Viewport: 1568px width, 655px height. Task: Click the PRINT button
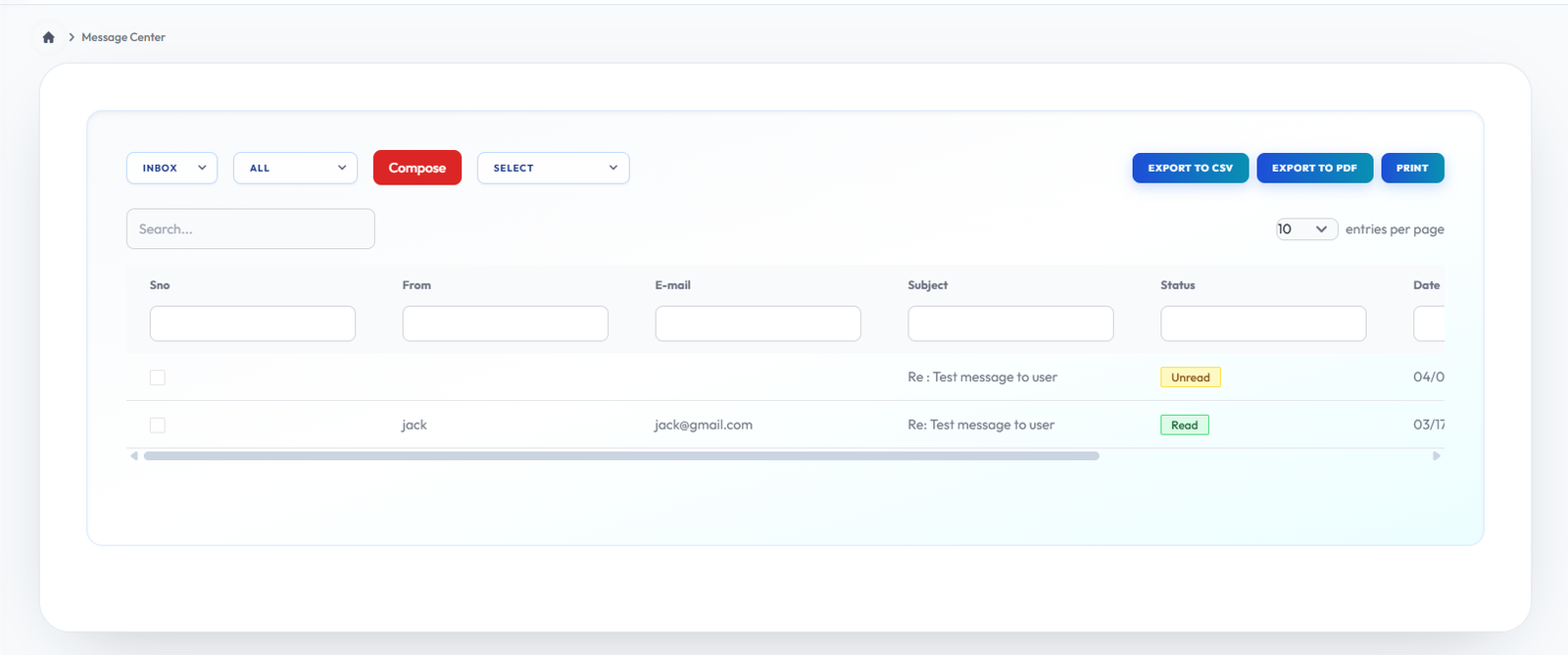tap(1412, 168)
